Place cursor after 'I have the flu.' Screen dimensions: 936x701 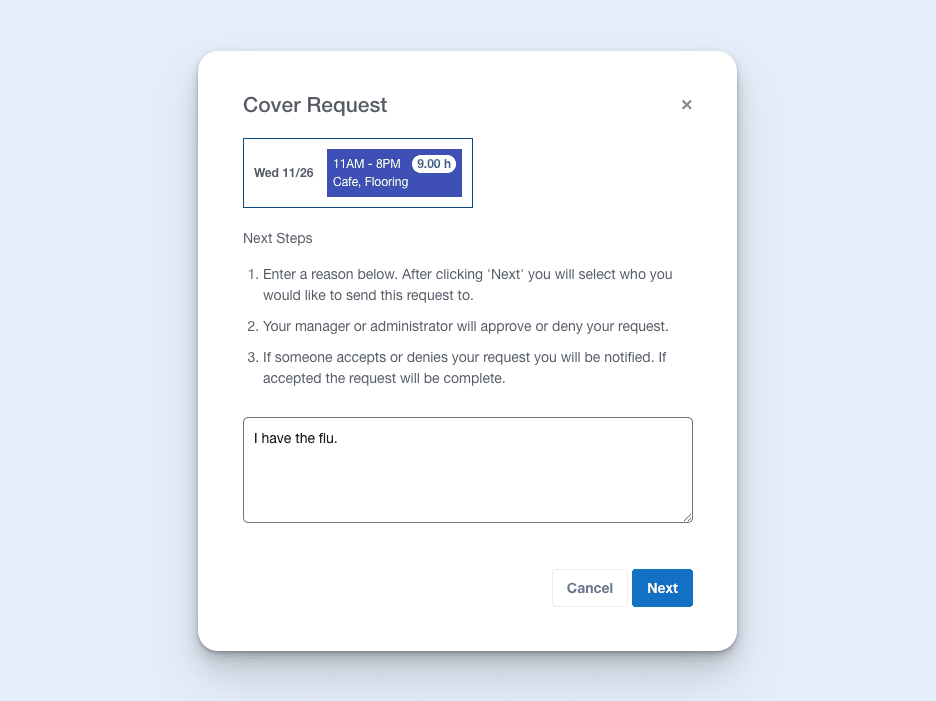[x=341, y=437]
